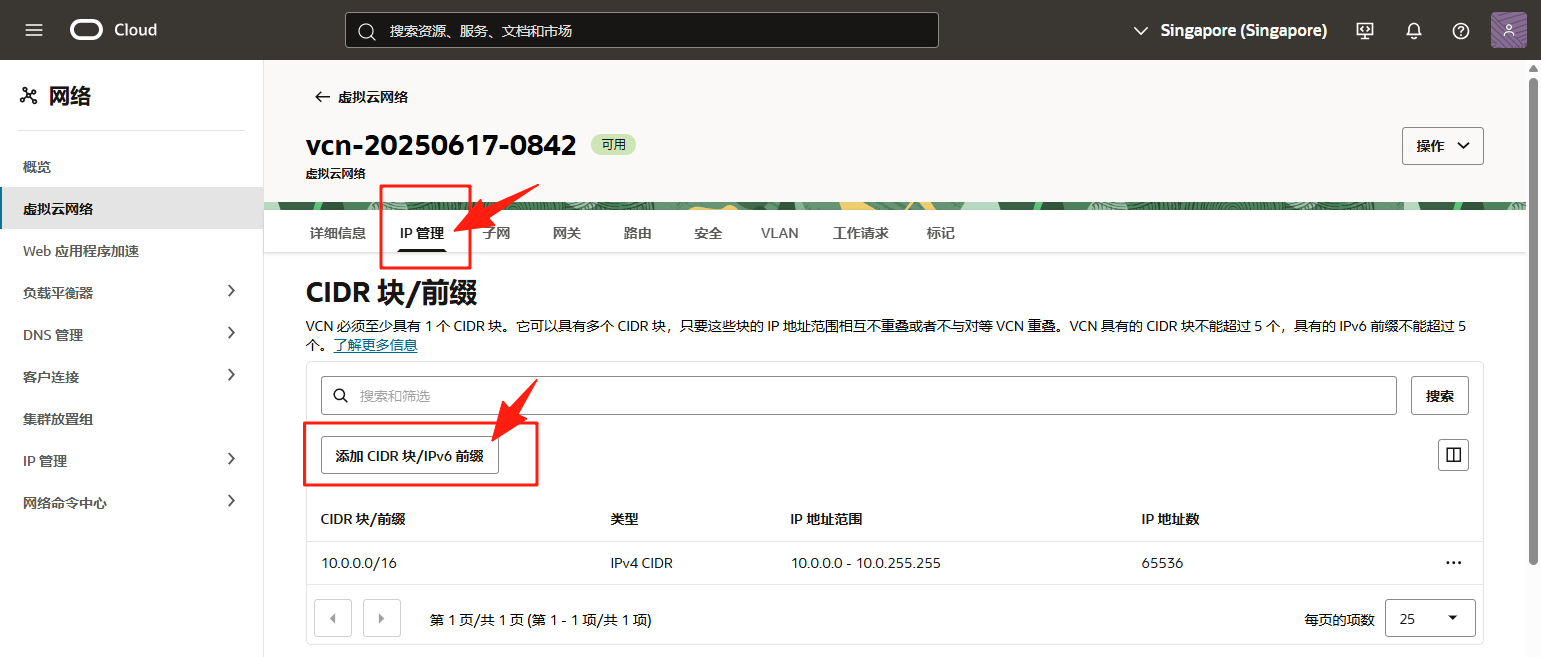
Task: Click the Oracle Cloud logo
Action: (x=113, y=30)
